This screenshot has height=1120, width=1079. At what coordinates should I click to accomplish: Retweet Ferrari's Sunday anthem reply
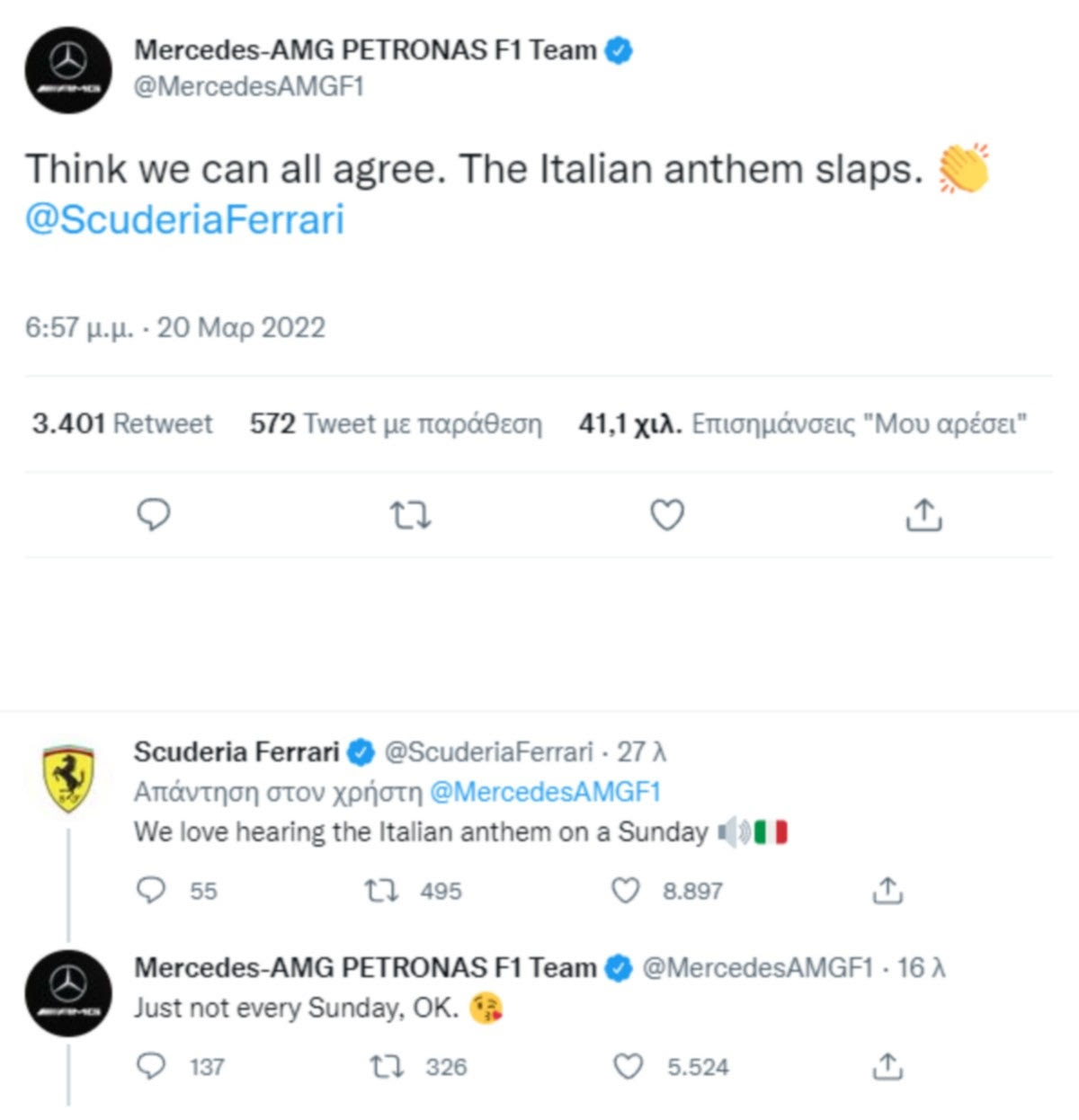(x=380, y=891)
